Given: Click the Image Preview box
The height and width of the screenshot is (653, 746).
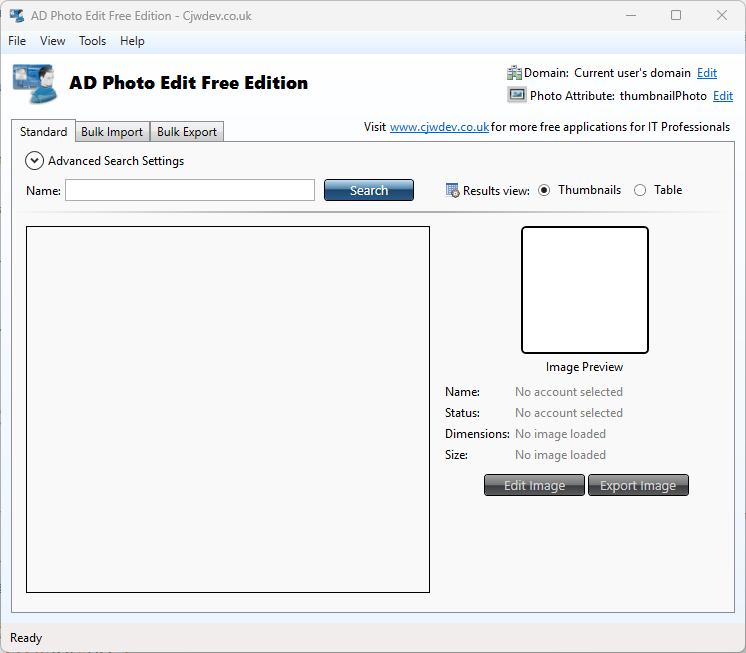Looking at the screenshot, I should pyautogui.click(x=585, y=290).
